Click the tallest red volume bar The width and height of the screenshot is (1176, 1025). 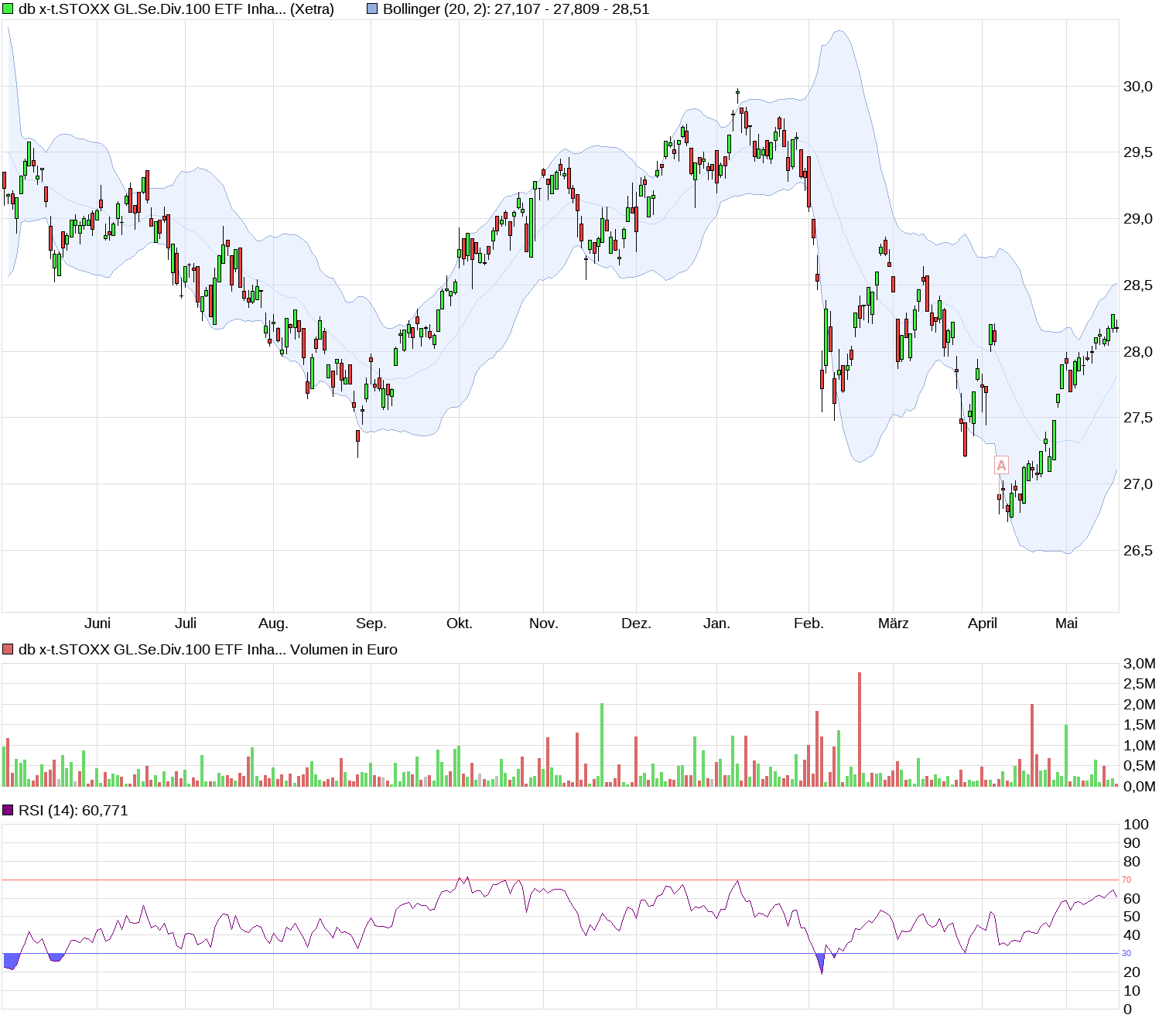[x=859, y=729]
